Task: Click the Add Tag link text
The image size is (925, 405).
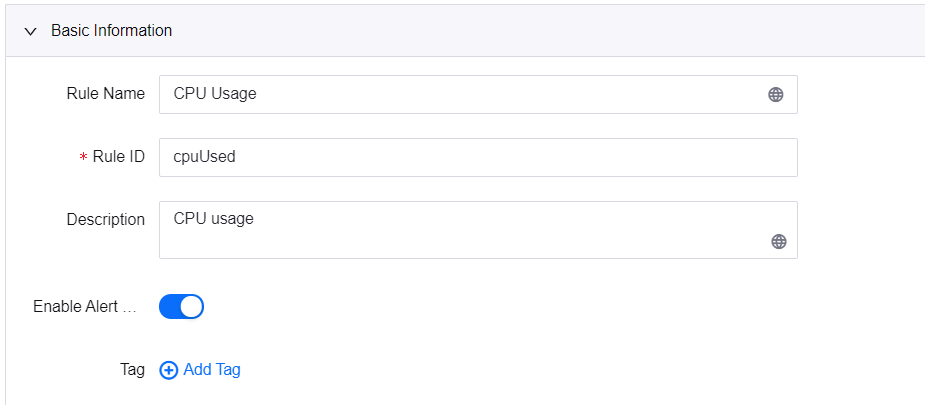Action: tap(212, 370)
